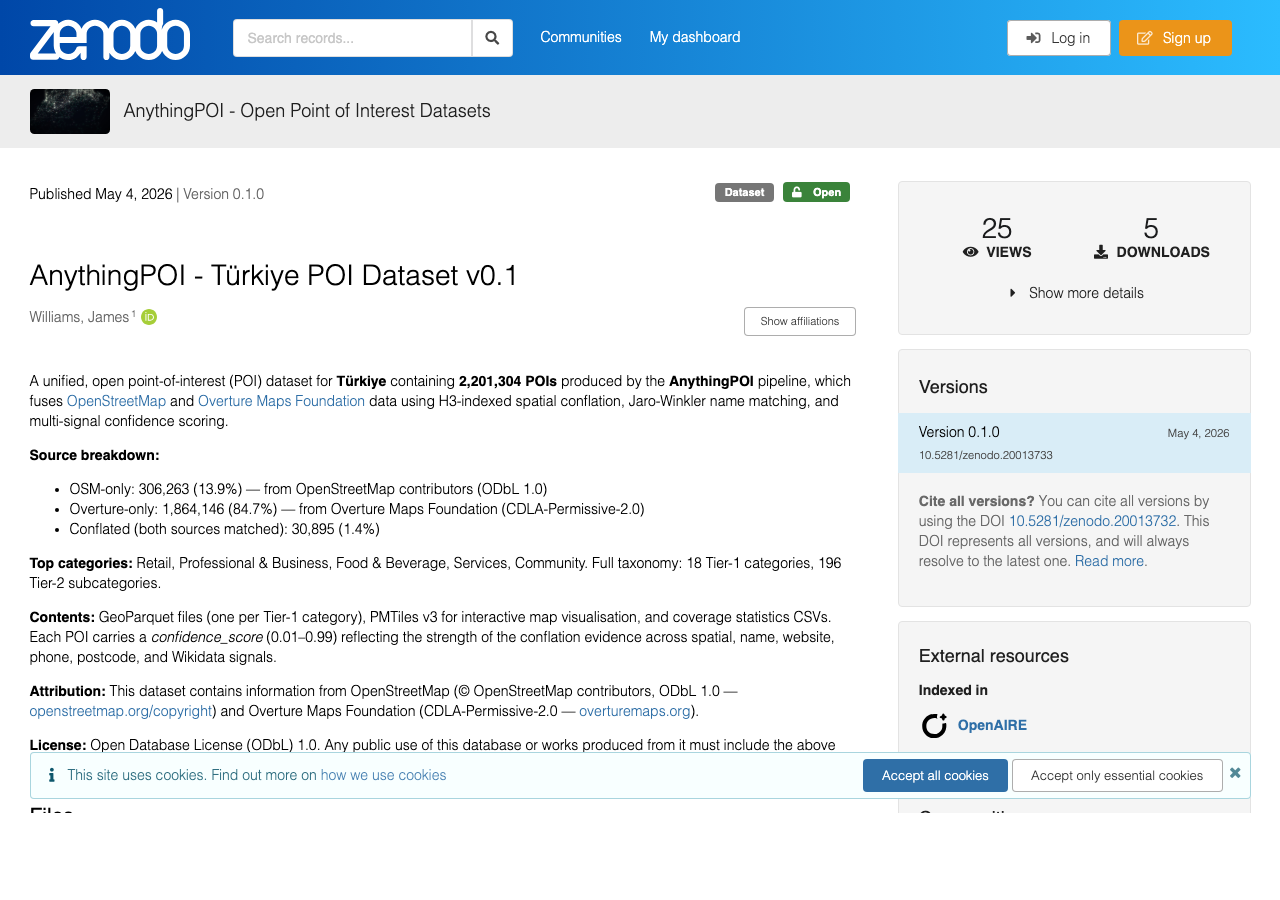The width and height of the screenshot is (1280, 900).
Task: Click the Overture-only: 1,864,146 list item
Action: (357, 509)
